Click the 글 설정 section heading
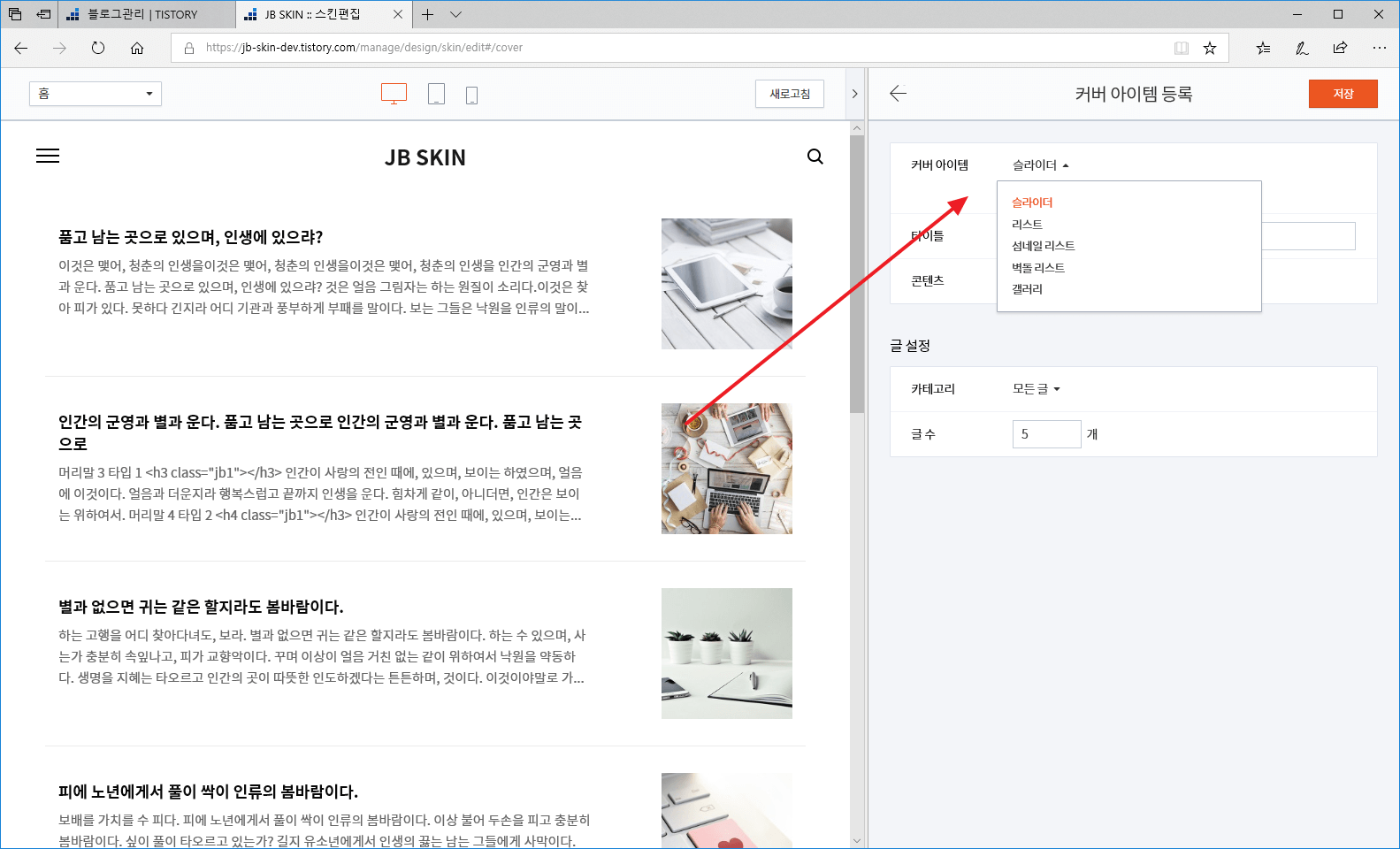 [910, 346]
